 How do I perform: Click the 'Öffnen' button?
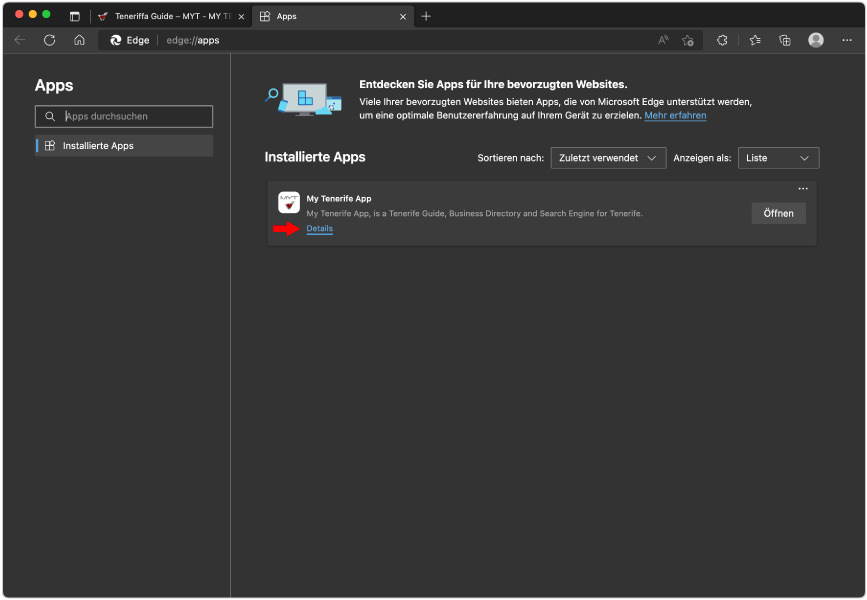click(778, 213)
